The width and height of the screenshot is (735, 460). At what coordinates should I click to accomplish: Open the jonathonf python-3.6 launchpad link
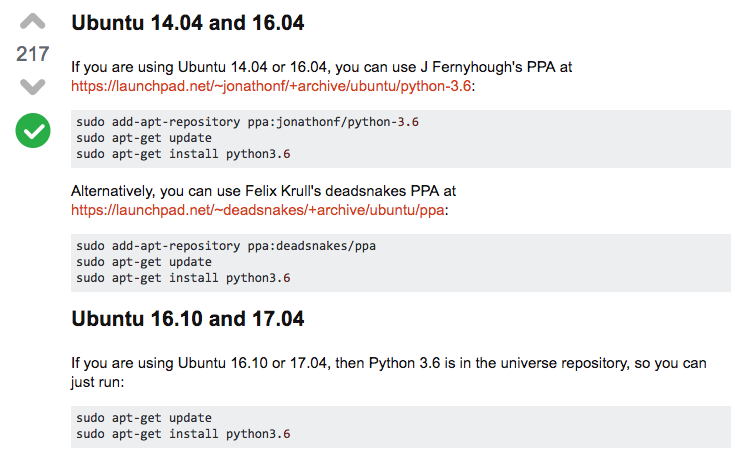271,86
